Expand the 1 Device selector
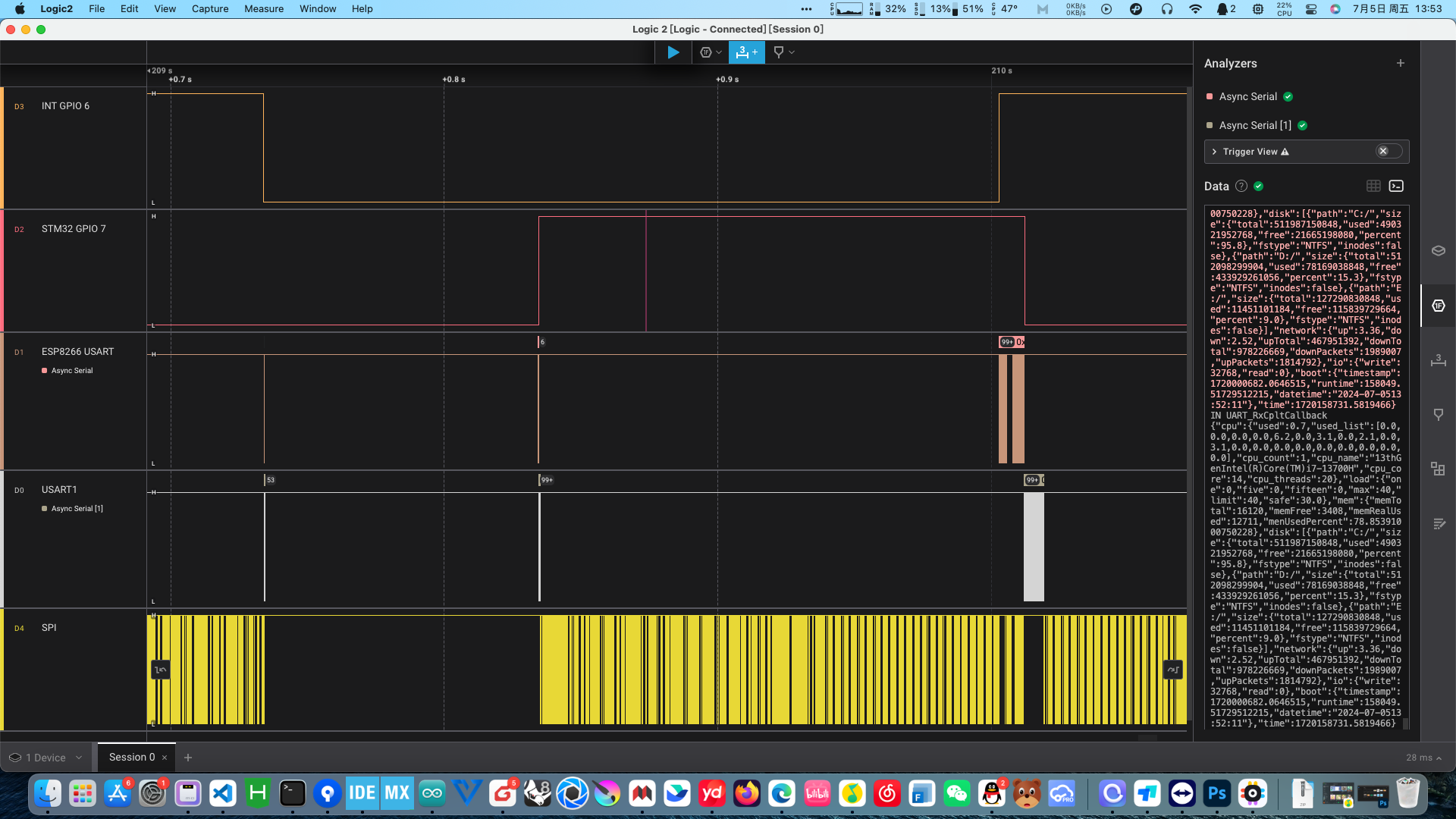1456x819 pixels. [x=45, y=758]
